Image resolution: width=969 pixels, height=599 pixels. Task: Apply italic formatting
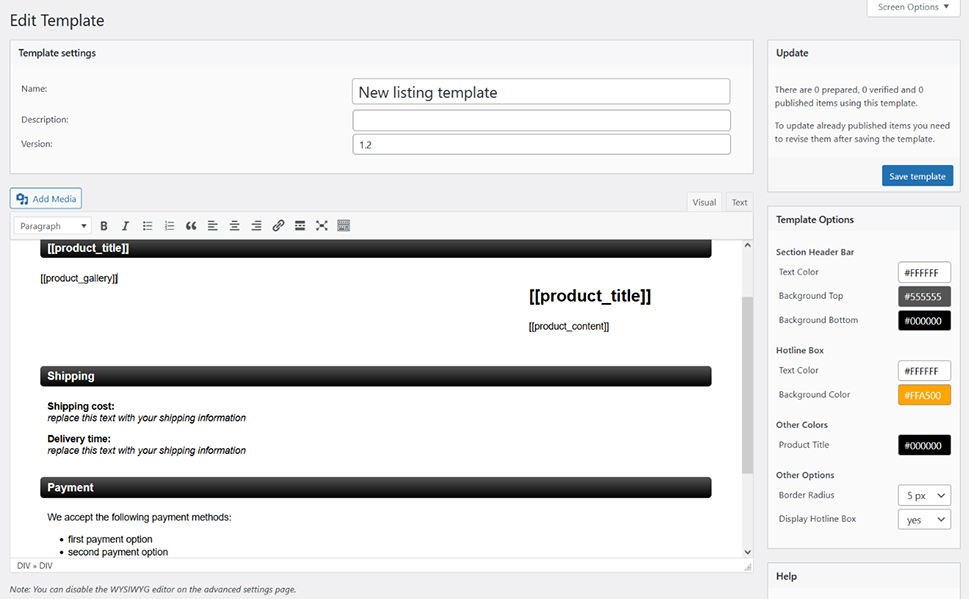coord(124,225)
